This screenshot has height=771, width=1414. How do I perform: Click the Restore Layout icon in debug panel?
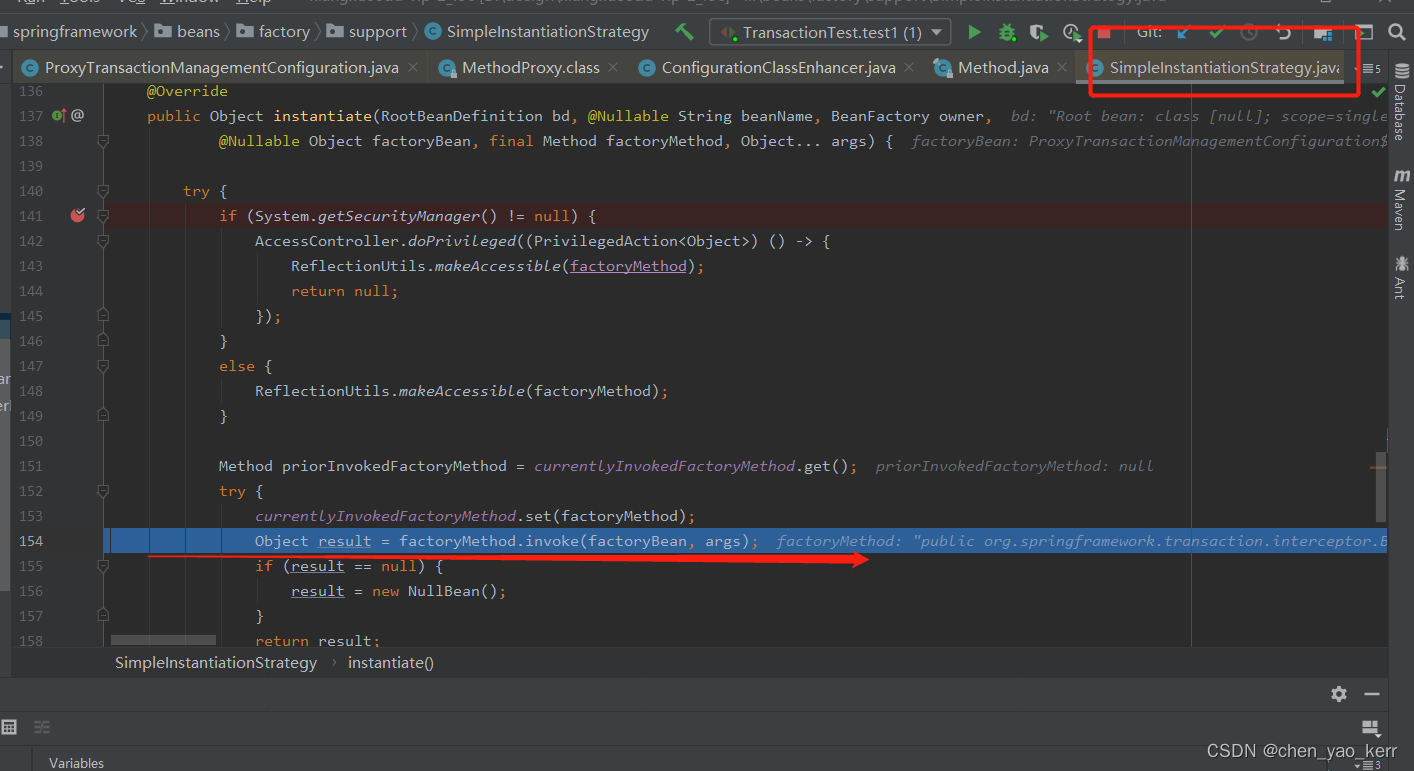click(x=1370, y=728)
